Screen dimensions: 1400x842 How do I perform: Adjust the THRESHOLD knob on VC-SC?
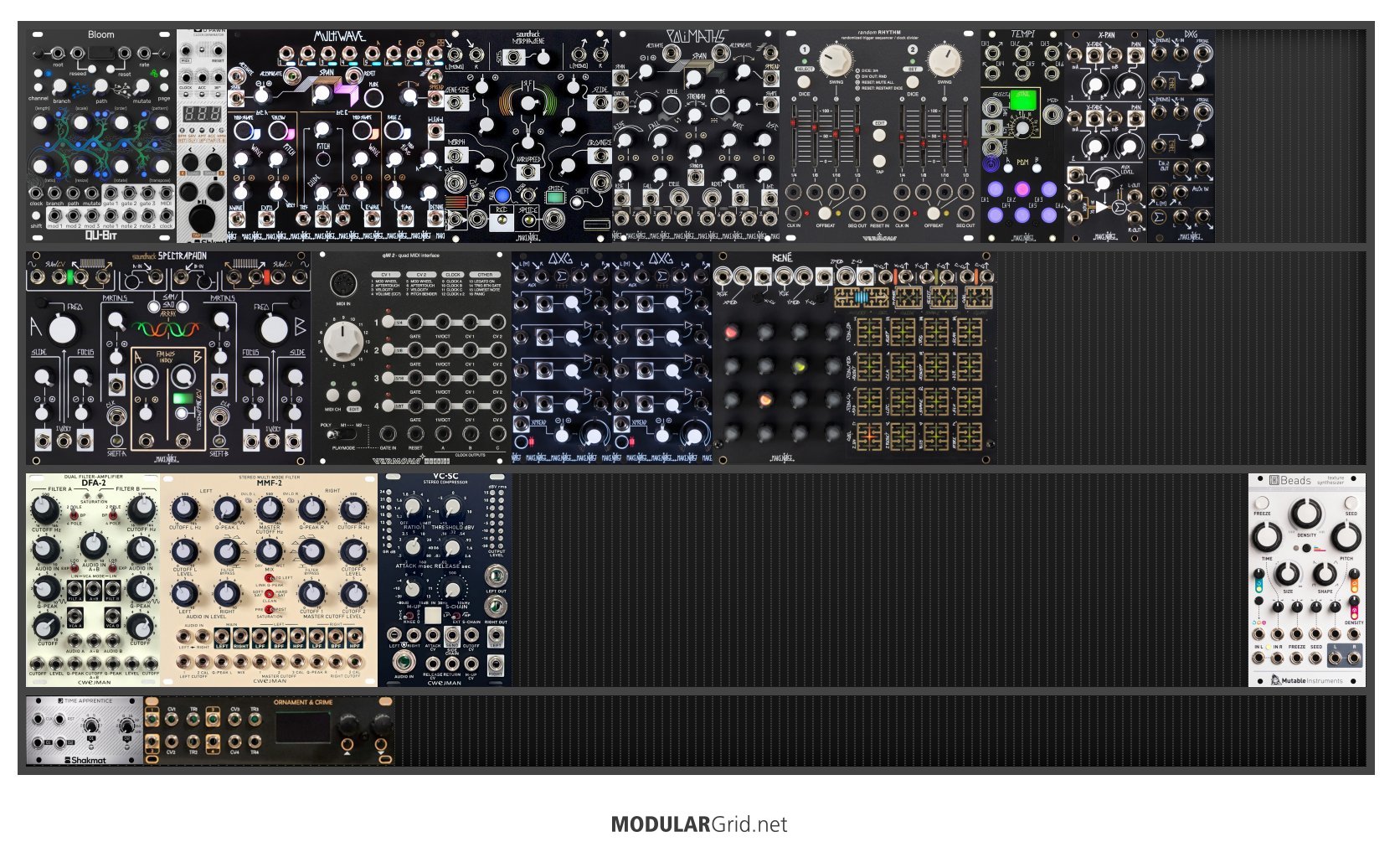452,506
